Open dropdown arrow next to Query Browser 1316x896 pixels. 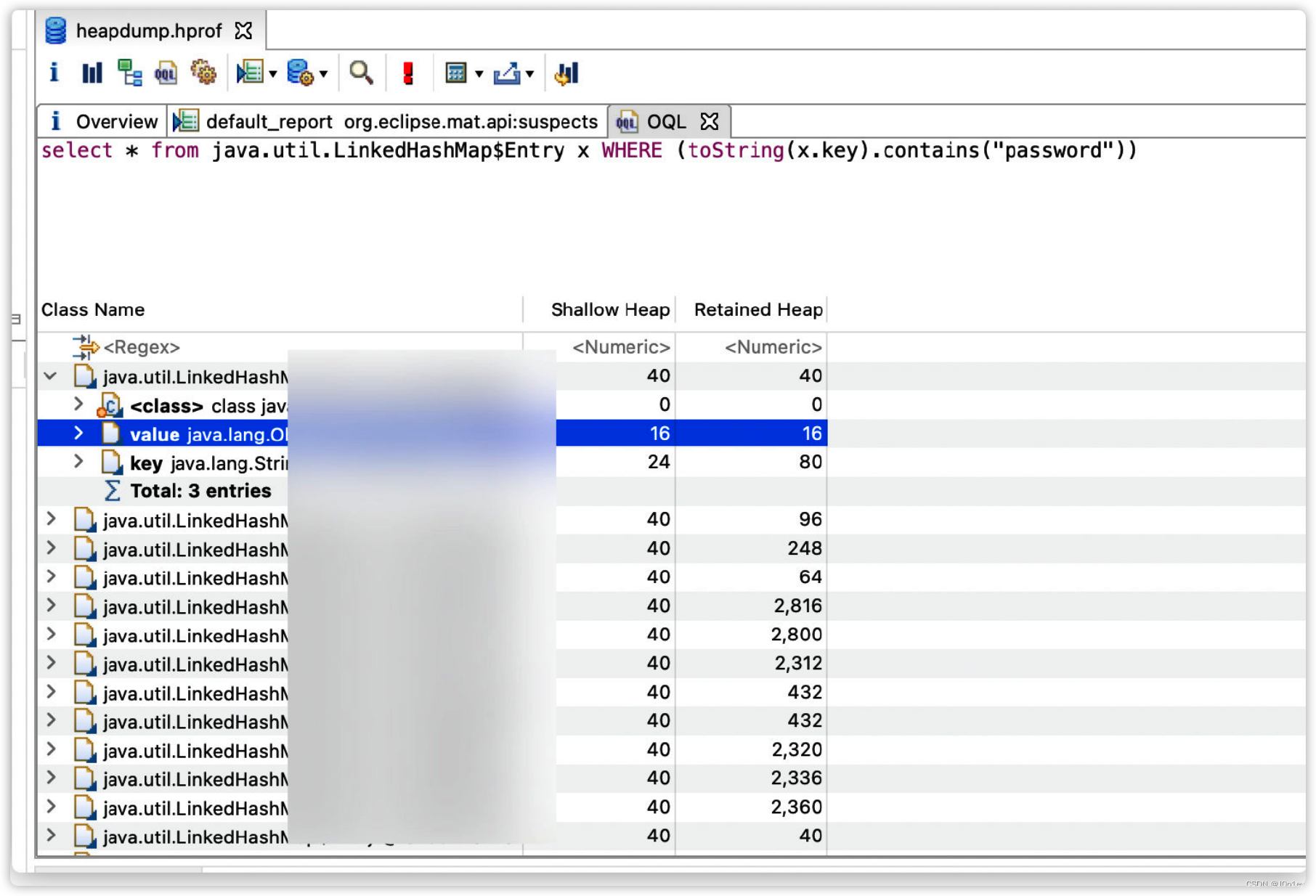[x=324, y=73]
